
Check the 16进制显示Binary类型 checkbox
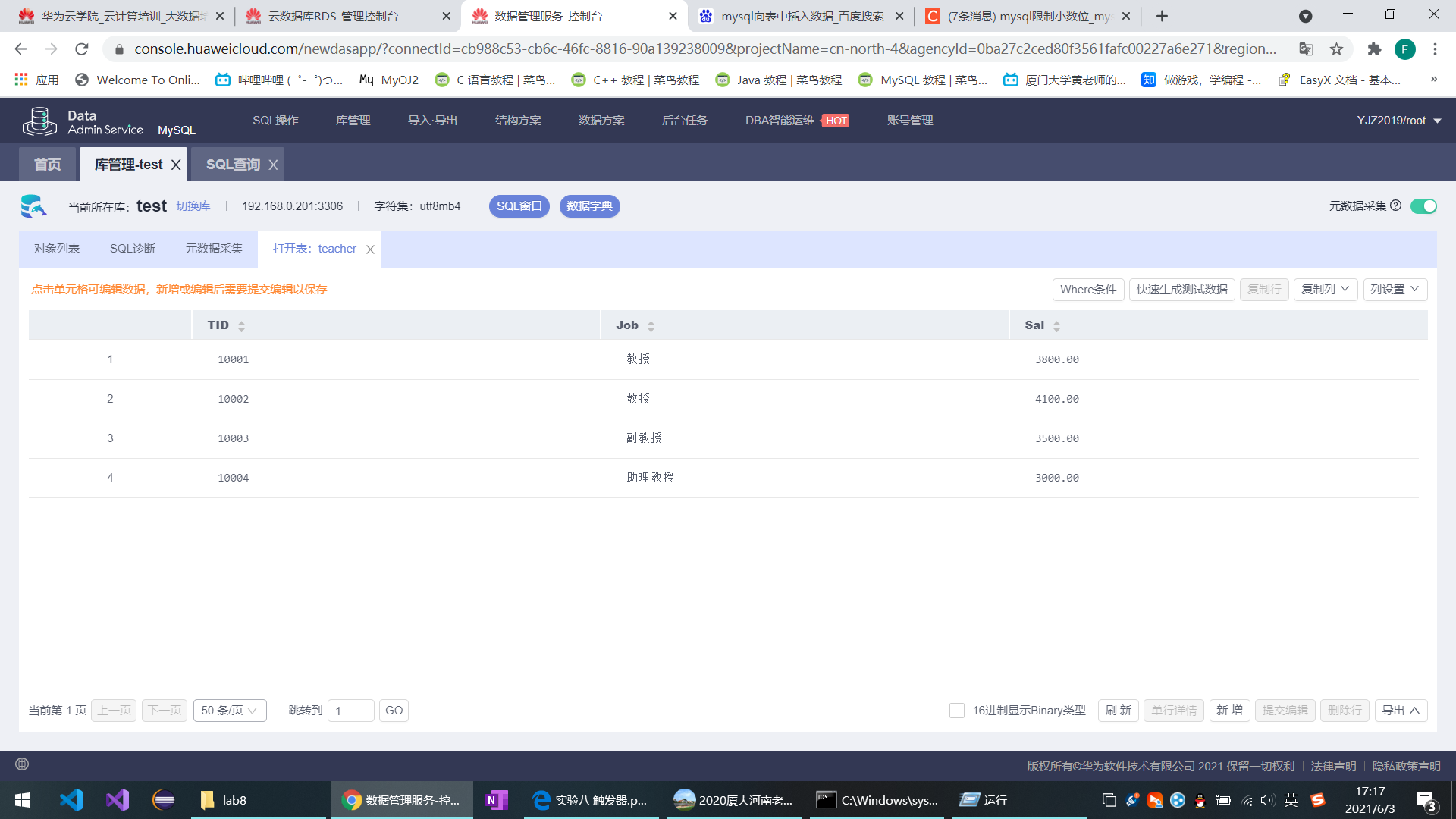coord(957,711)
